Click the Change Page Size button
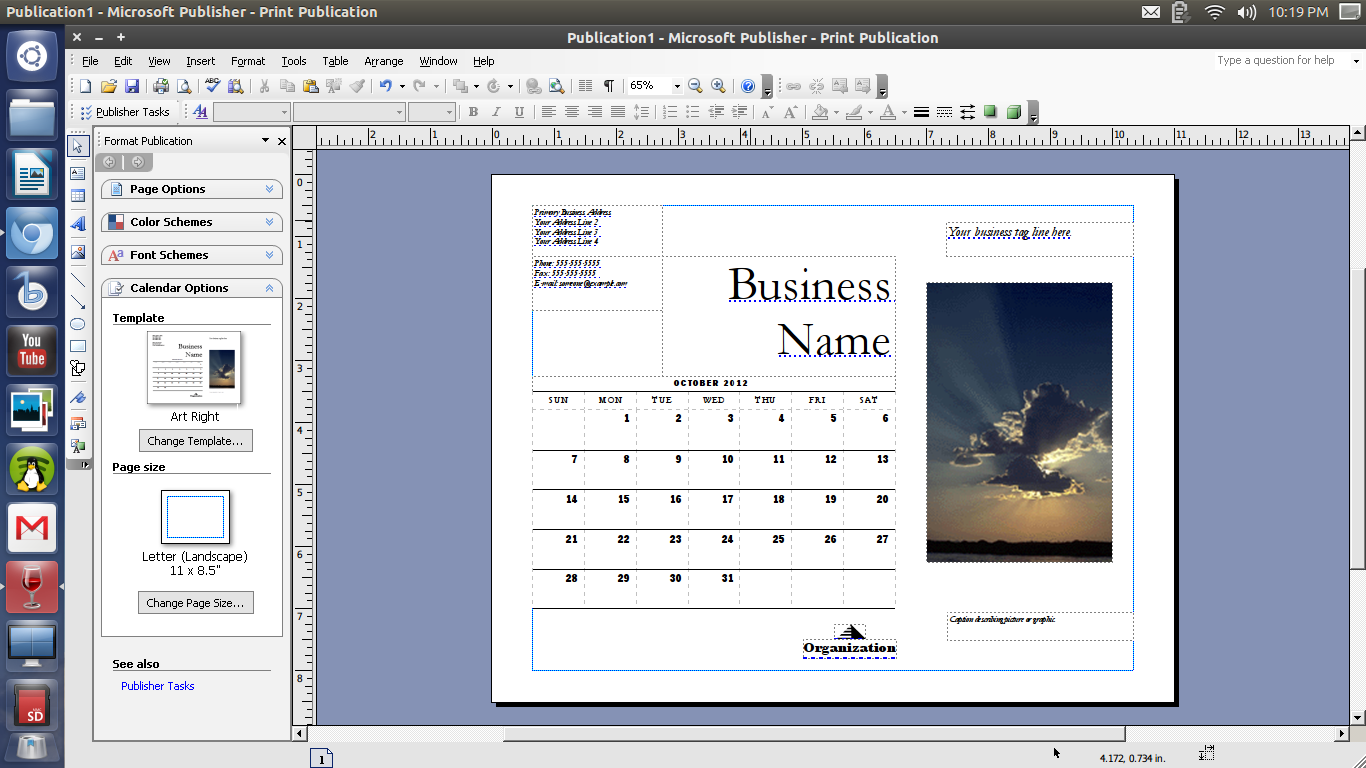Viewport: 1366px width, 768px height. click(x=195, y=602)
